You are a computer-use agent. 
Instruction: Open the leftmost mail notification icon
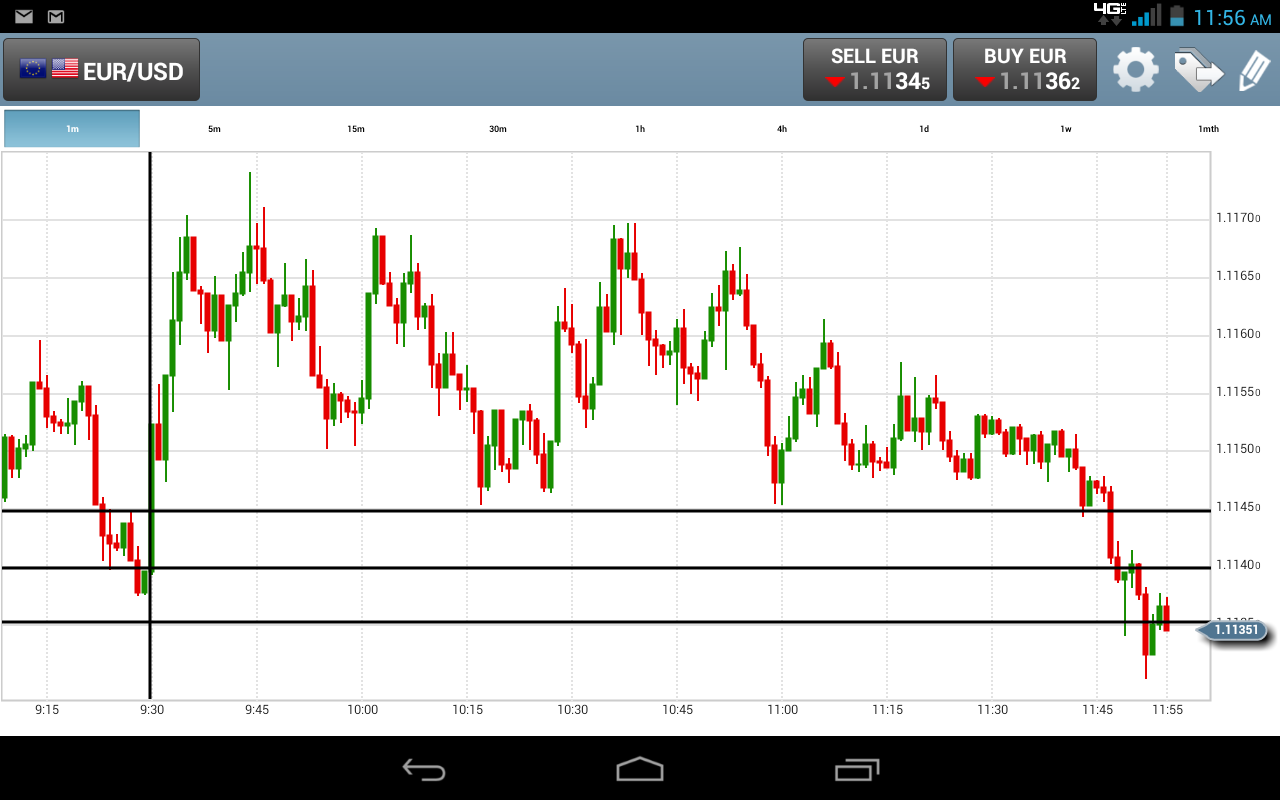[x=24, y=17]
